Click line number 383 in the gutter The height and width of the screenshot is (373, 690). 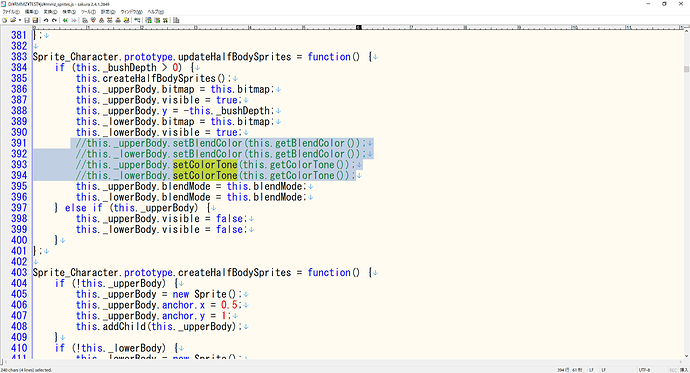19,57
